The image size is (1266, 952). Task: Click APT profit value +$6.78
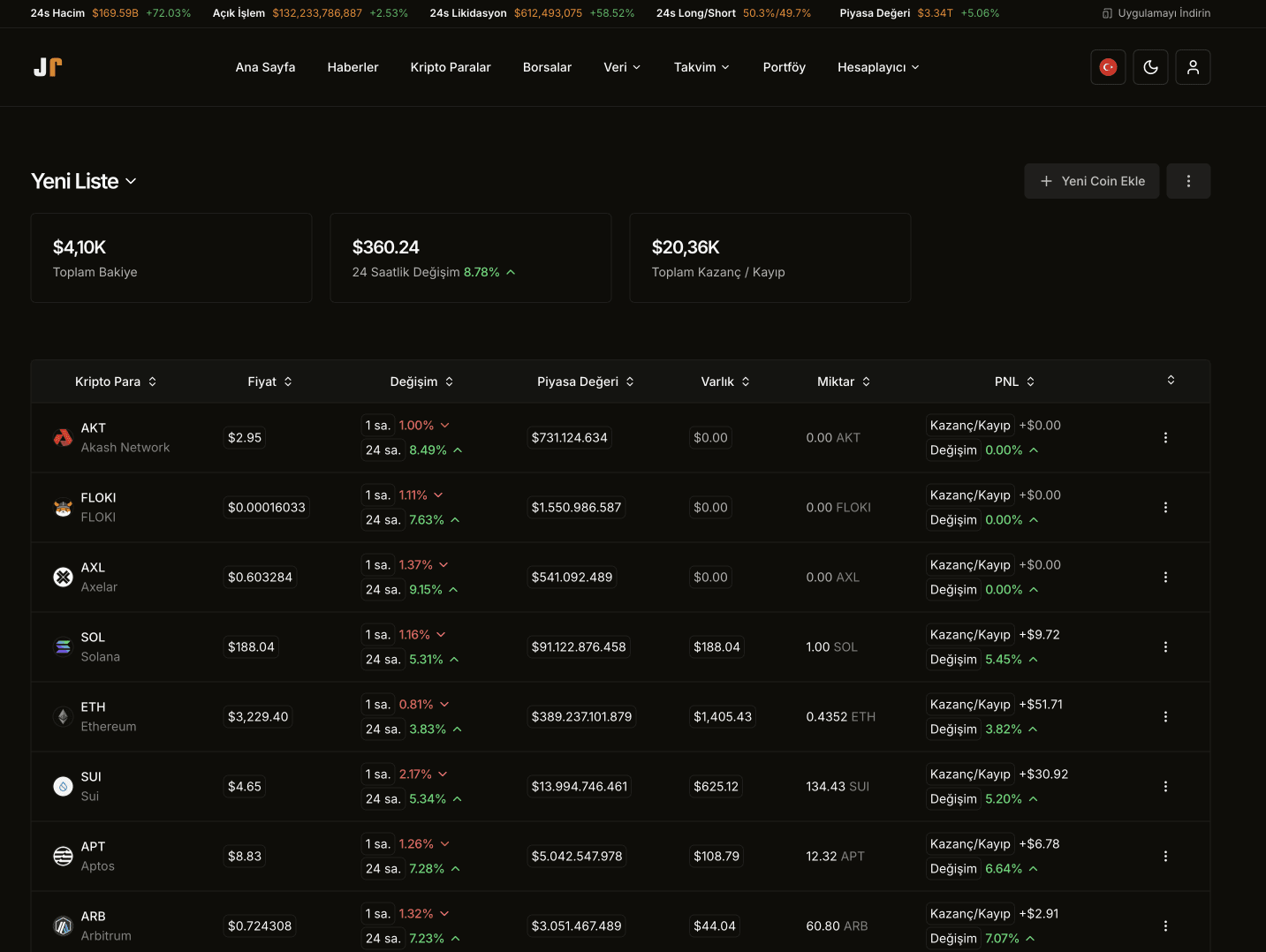(x=1039, y=844)
